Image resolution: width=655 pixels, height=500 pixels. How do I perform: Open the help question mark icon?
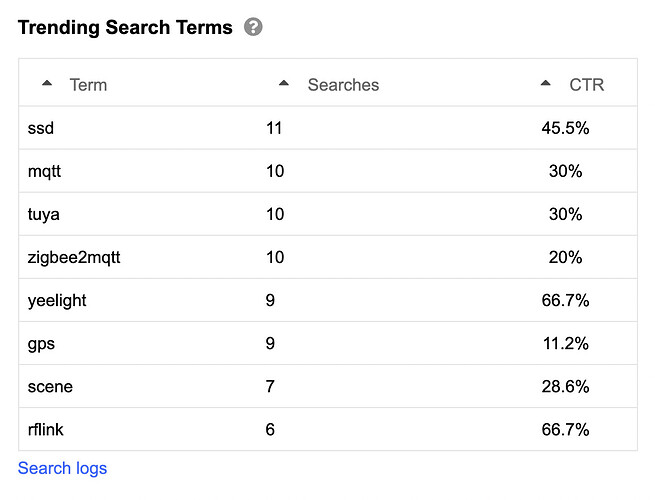253,27
